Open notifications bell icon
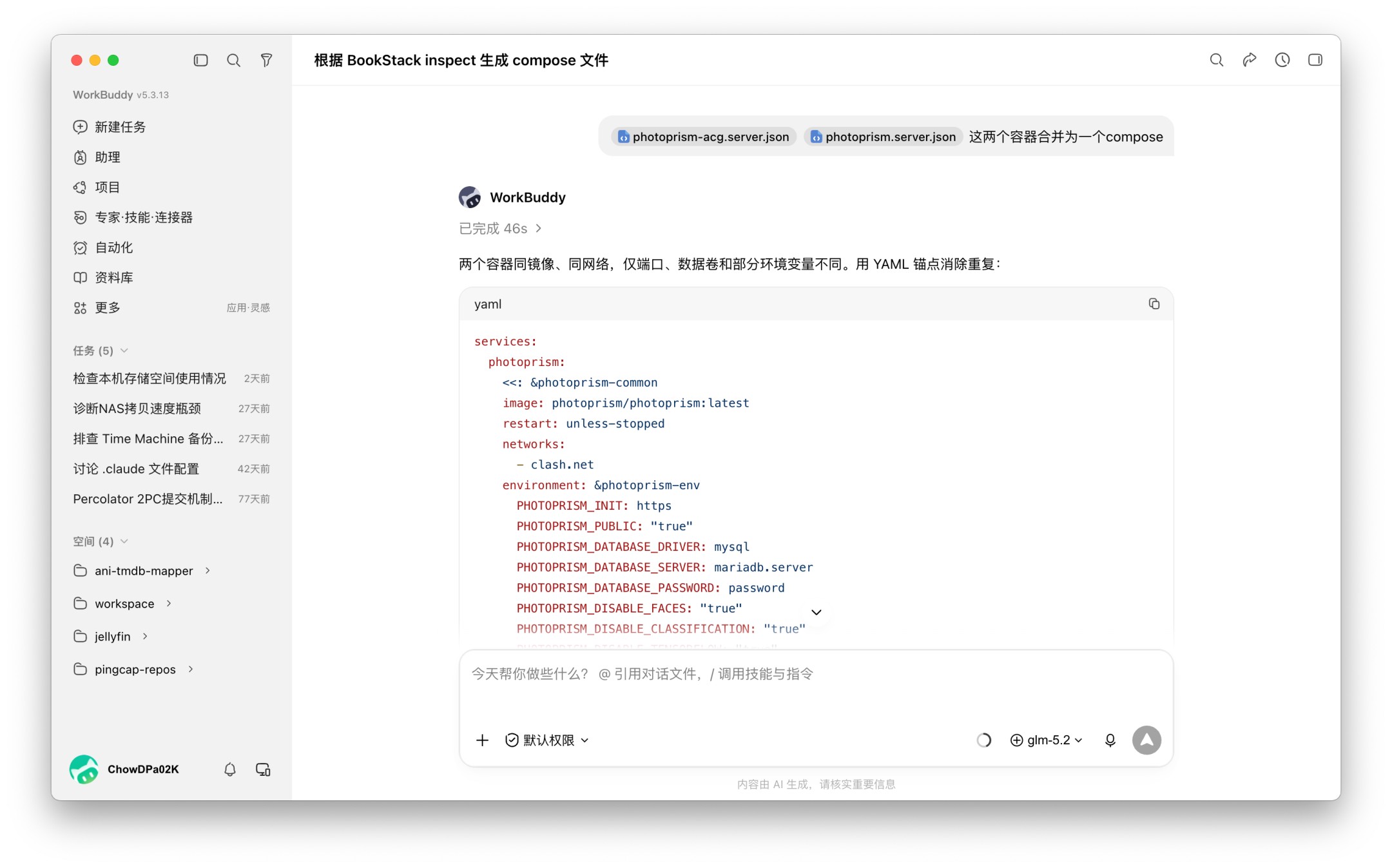Image resolution: width=1392 pixels, height=868 pixels. 229,769
